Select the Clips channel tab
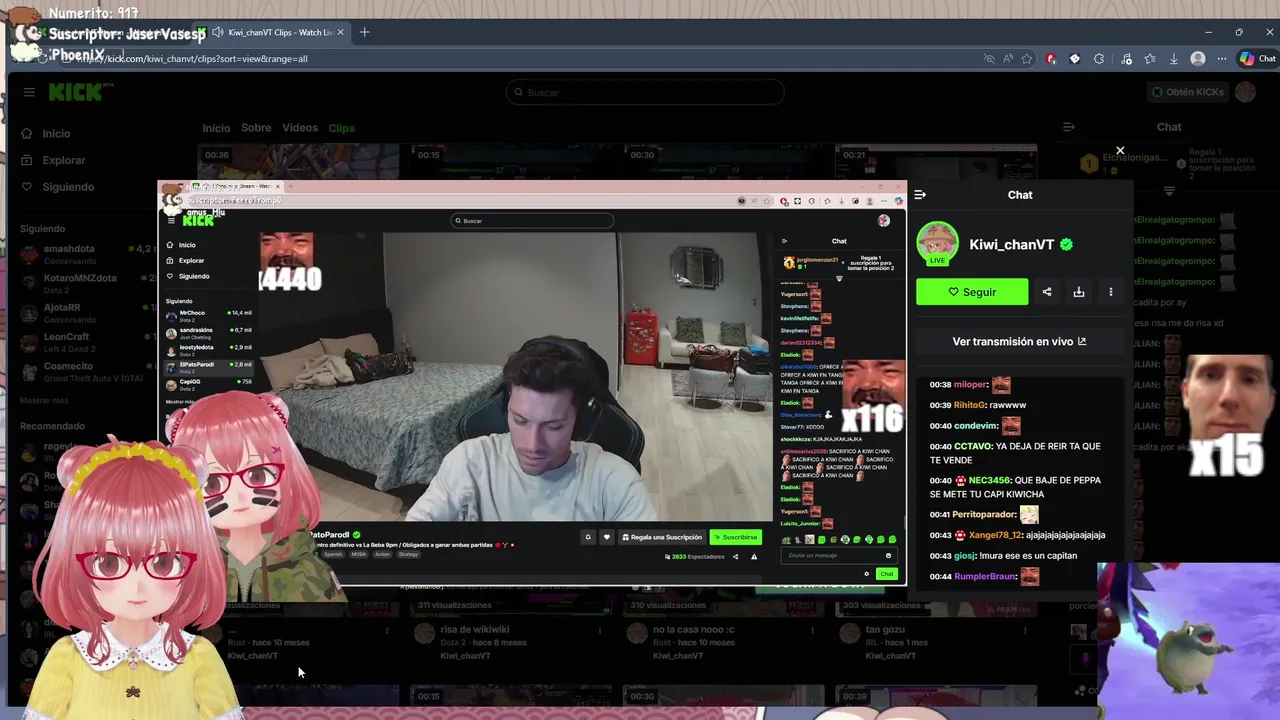 341,128
